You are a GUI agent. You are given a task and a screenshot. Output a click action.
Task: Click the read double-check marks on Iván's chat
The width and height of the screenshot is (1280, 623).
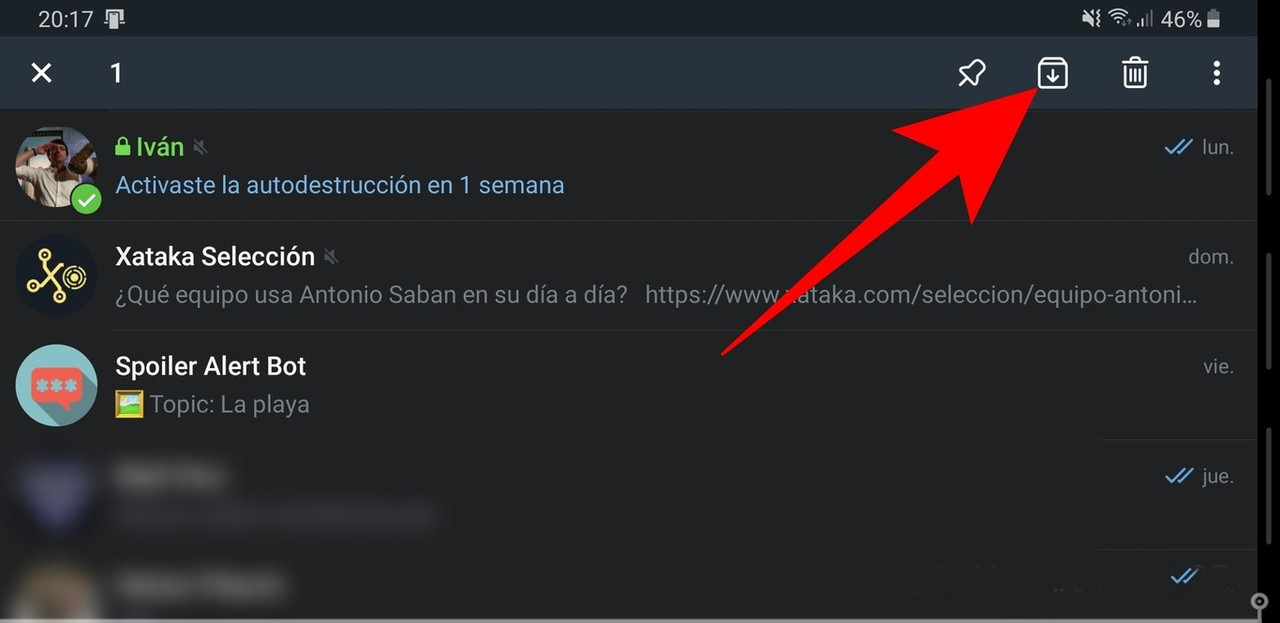(x=1179, y=147)
